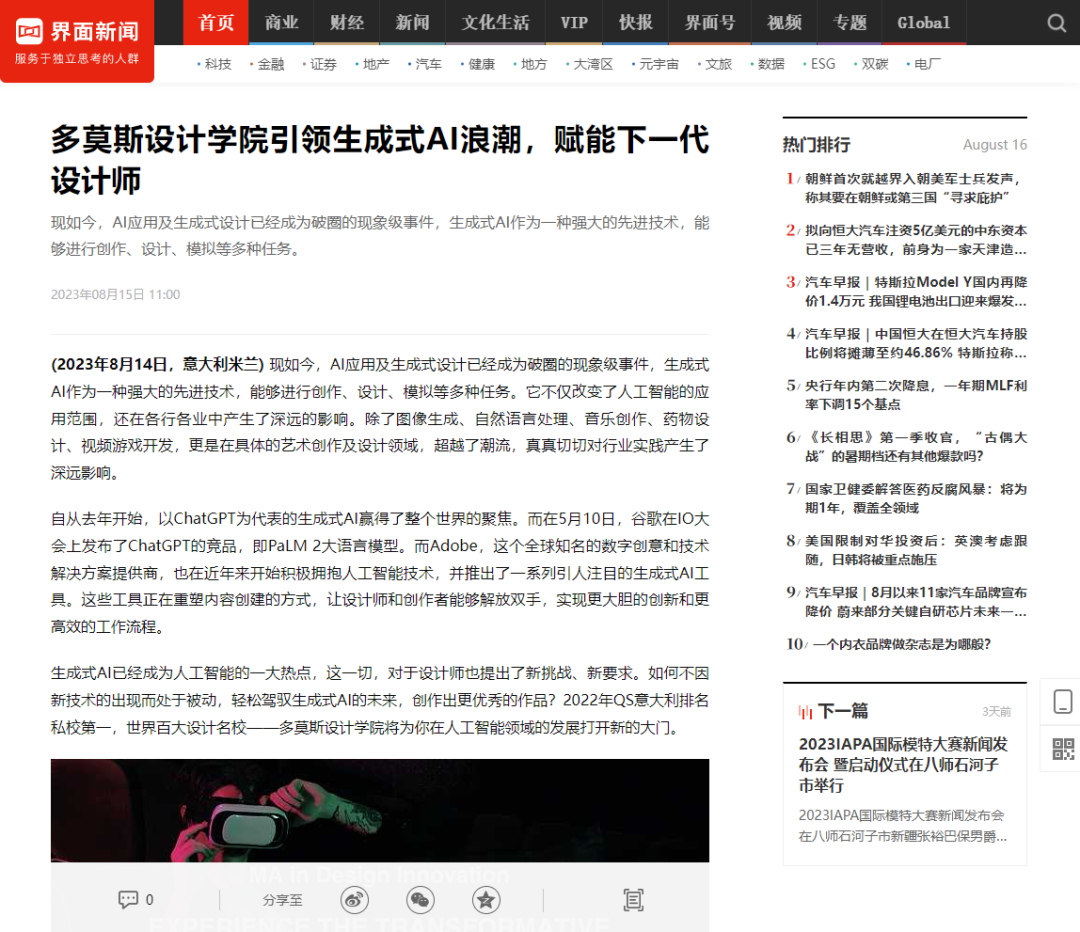Click the 下一篇 heading
Viewport: 1080px width, 932px height.
[842, 711]
